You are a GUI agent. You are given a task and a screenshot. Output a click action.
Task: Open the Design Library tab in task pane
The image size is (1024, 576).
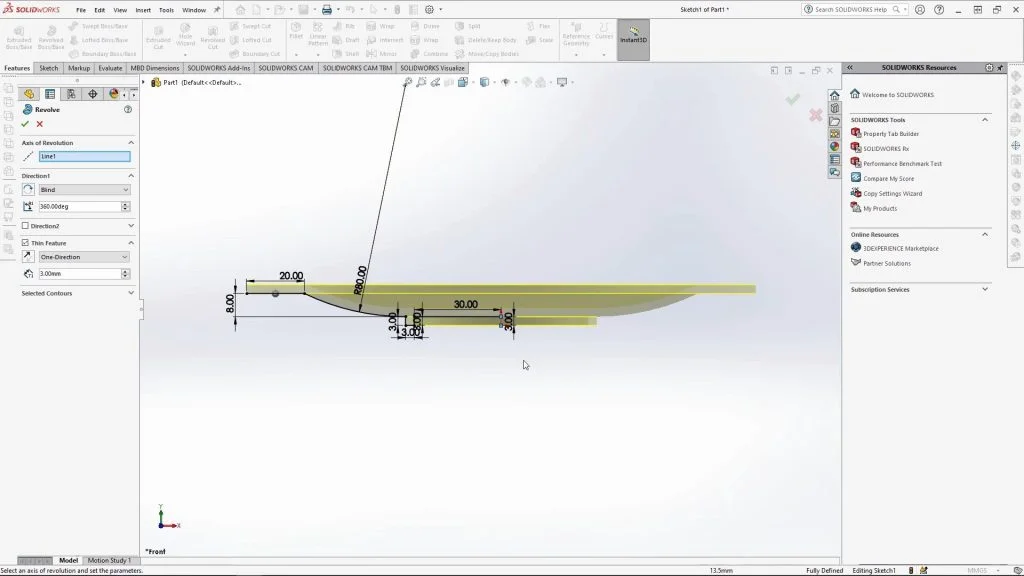(834, 108)
